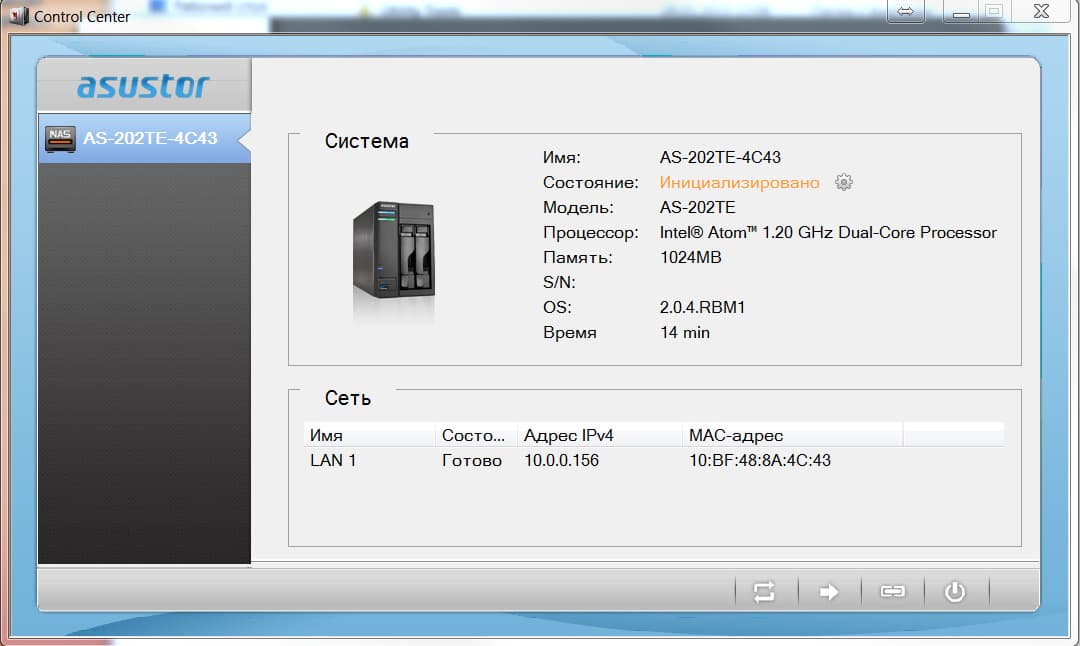The image size is (1080, 646).
Task: Click the right arrow connect icon
Action: (829, 592)
